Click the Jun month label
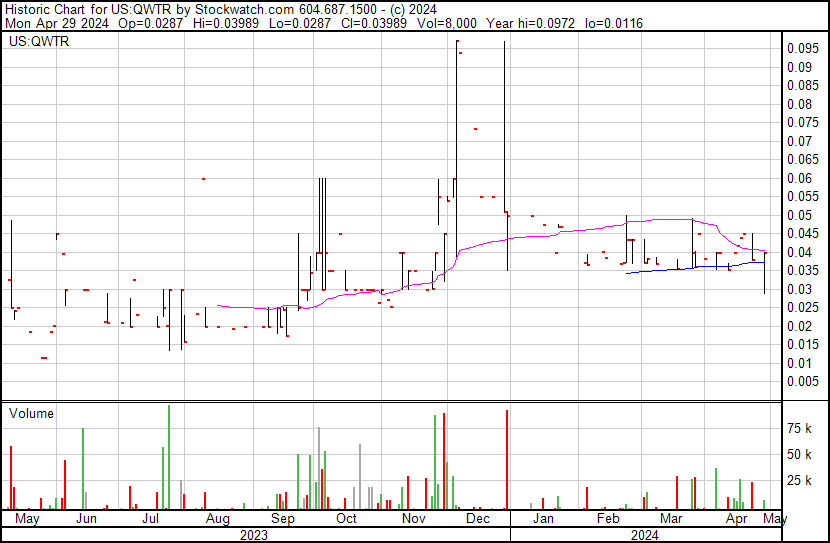This screenshot has height=543, width=830. coord(86,519)
